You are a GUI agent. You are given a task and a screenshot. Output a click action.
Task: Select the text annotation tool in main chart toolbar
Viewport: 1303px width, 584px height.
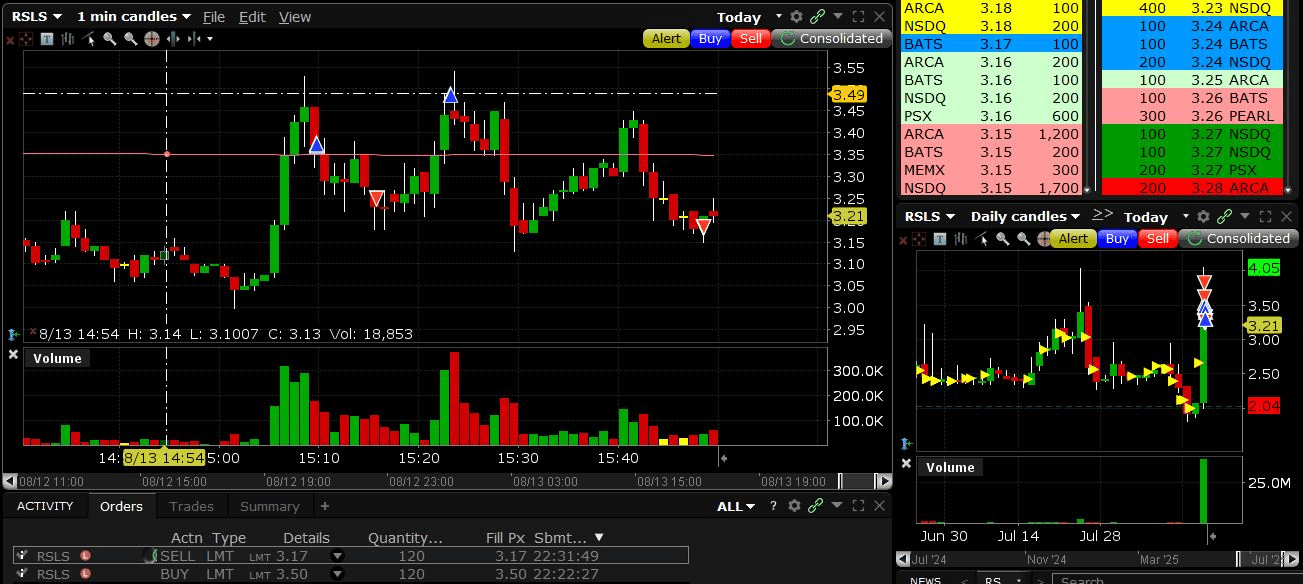(47, 39)
